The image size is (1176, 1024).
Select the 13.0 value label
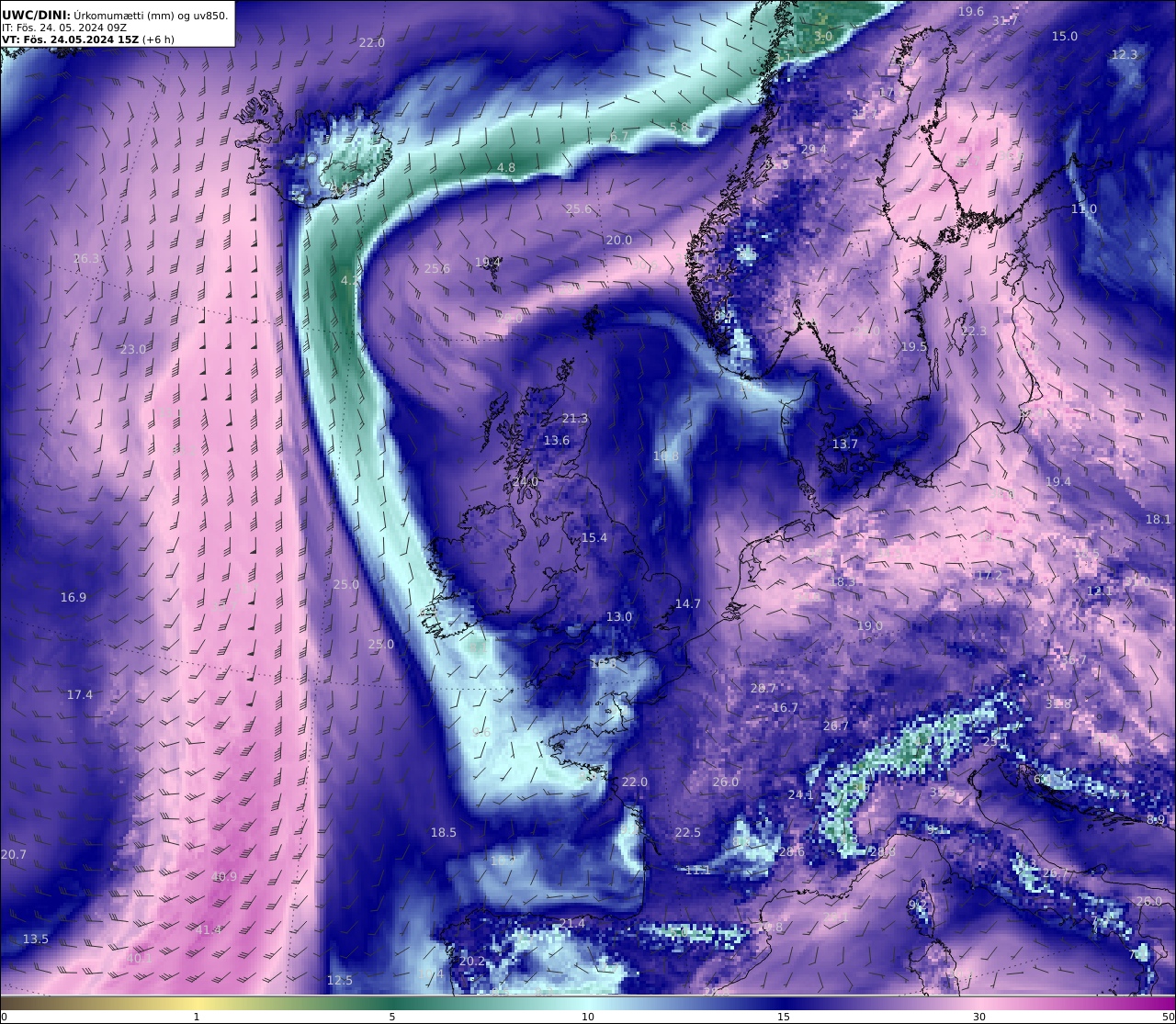click(619, 616)
